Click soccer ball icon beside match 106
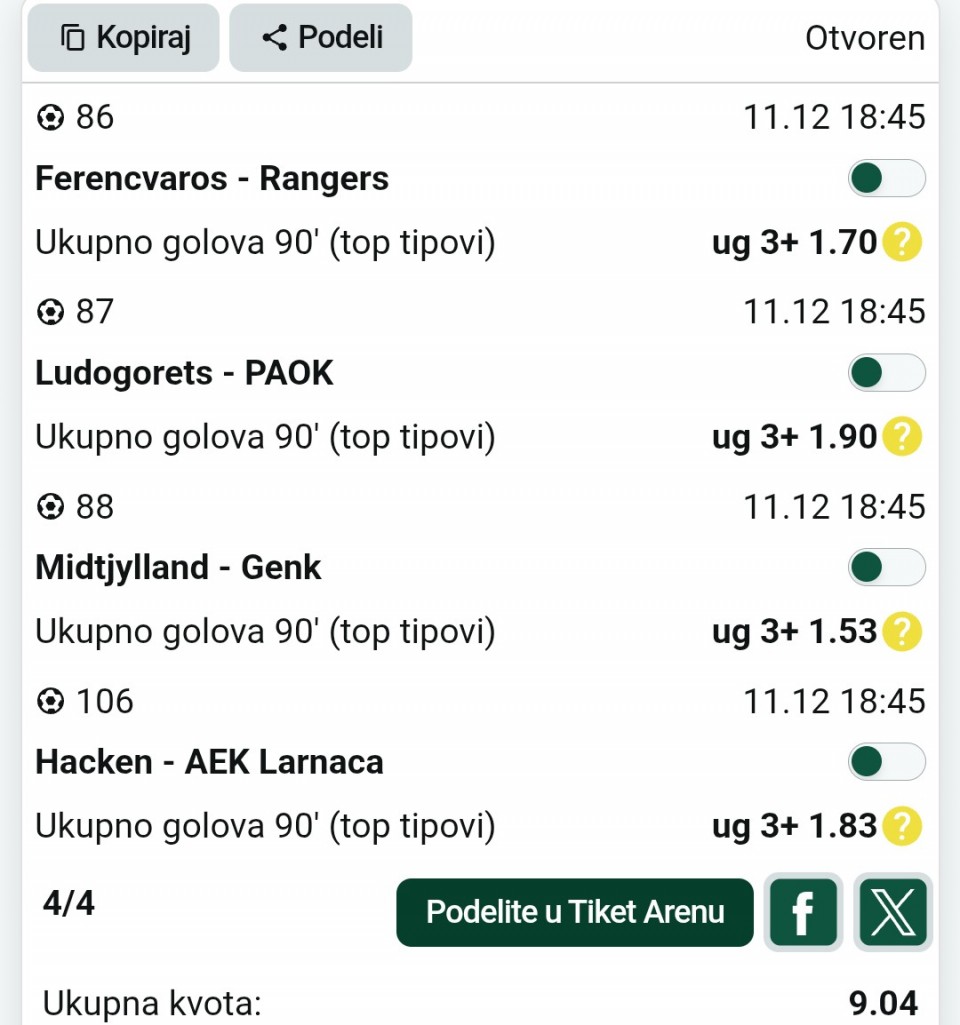Image resolution: width=960 pixels, height=1025 pixels. tap(49, 702)
